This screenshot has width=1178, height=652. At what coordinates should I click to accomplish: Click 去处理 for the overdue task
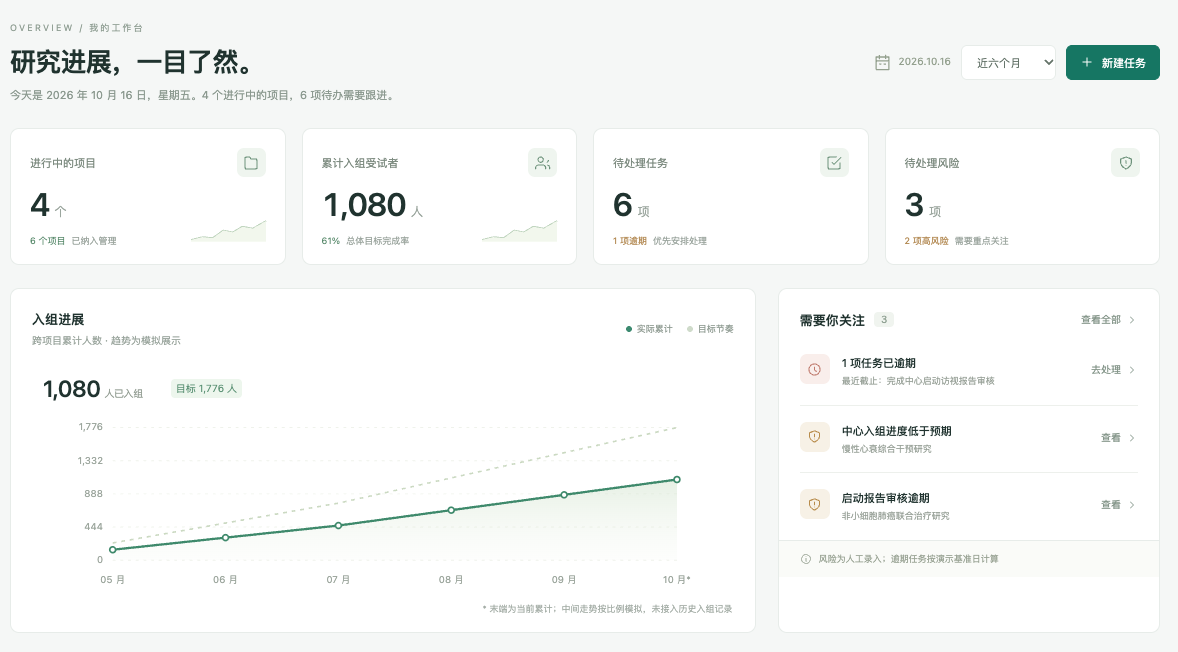(1106, 370)
